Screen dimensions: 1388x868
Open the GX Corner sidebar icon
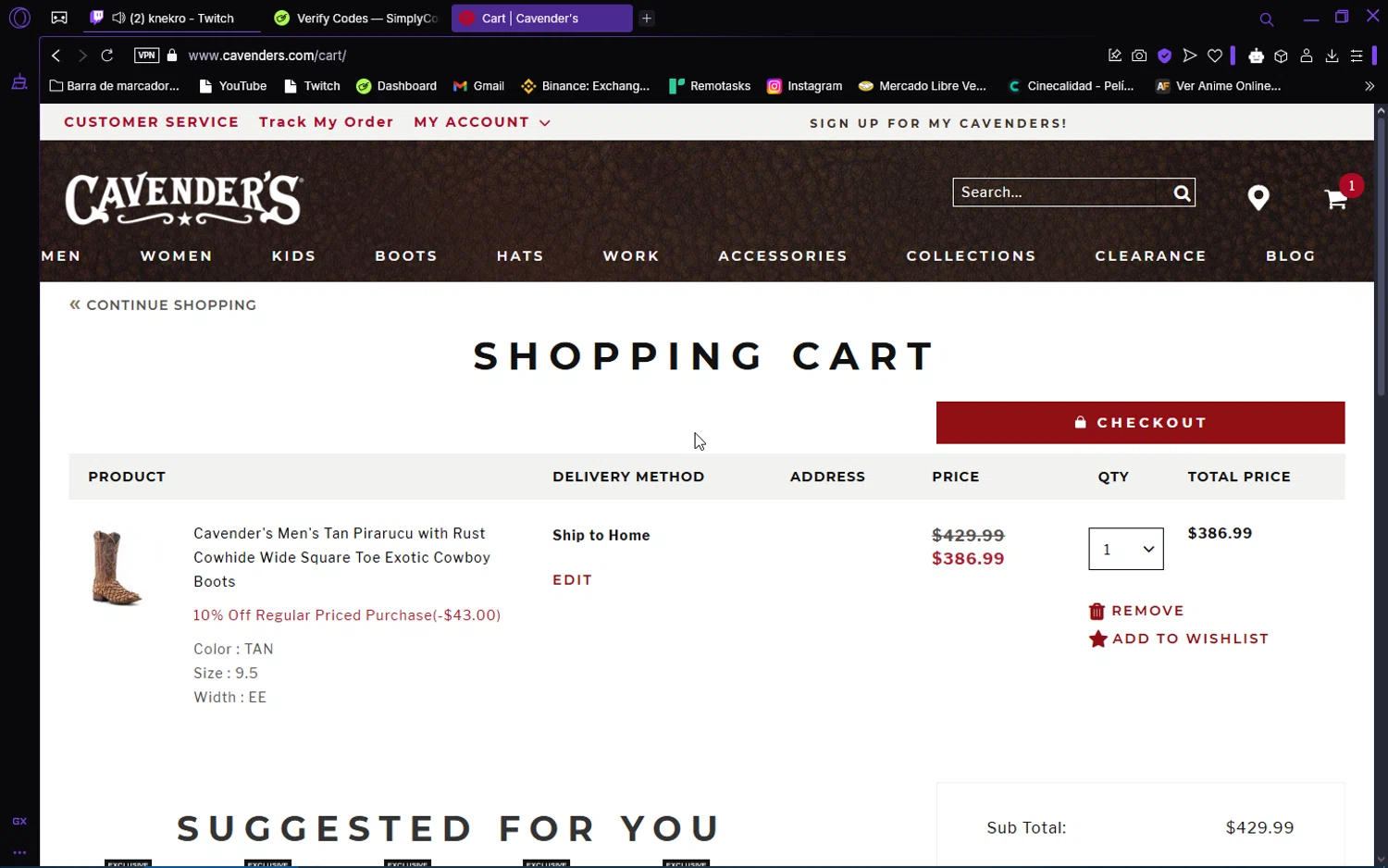(19, 82)
